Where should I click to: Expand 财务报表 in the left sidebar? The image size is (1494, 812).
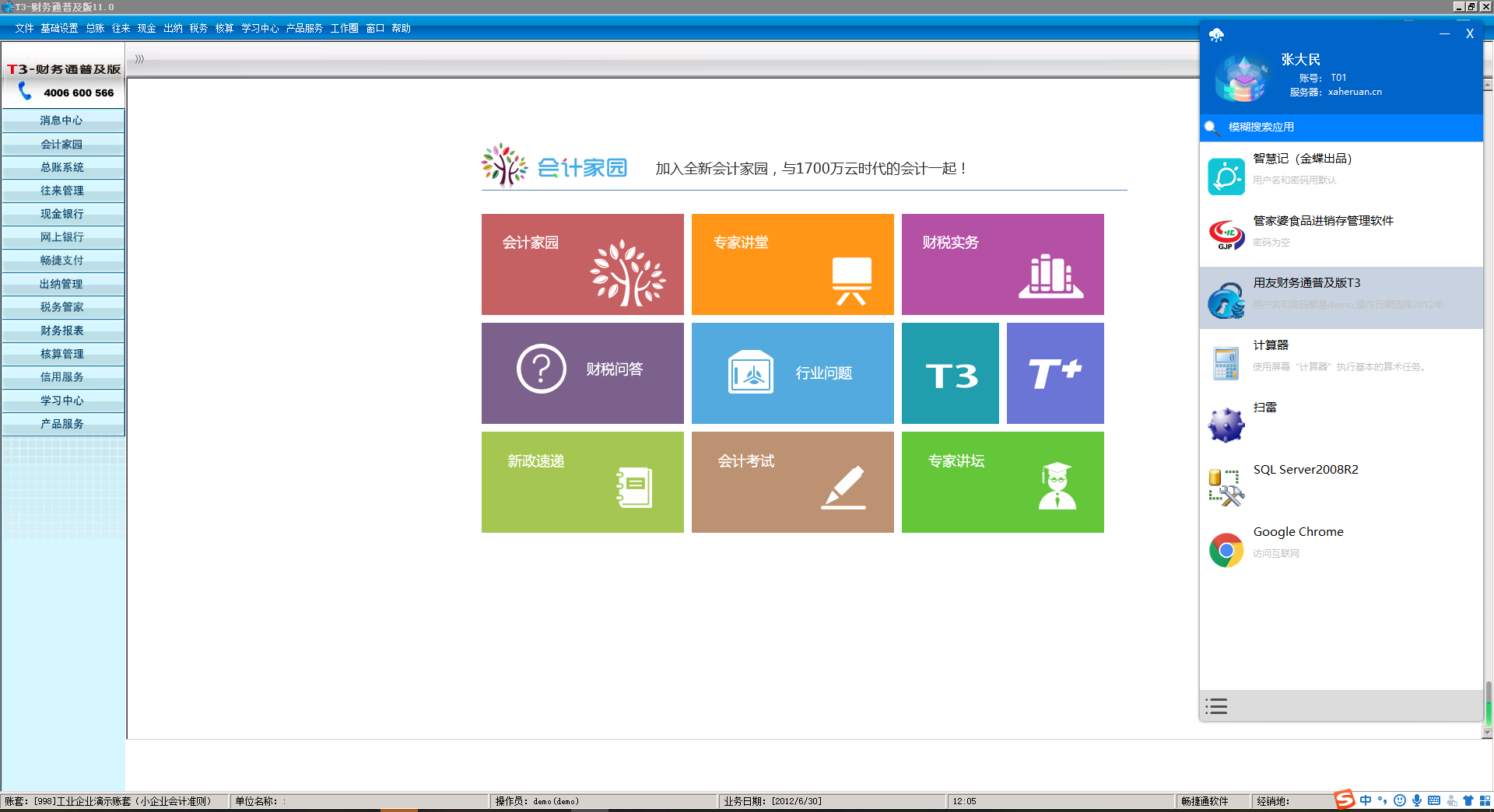pyautogui.click(x=62, y=331)
